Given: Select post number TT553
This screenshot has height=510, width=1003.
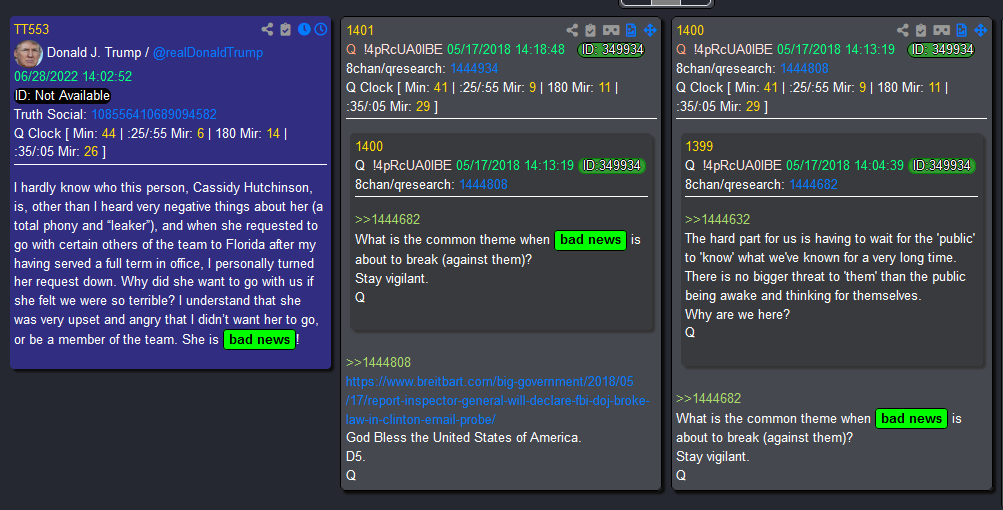Looking at the screenshot, I should click(x=31, y=29).
